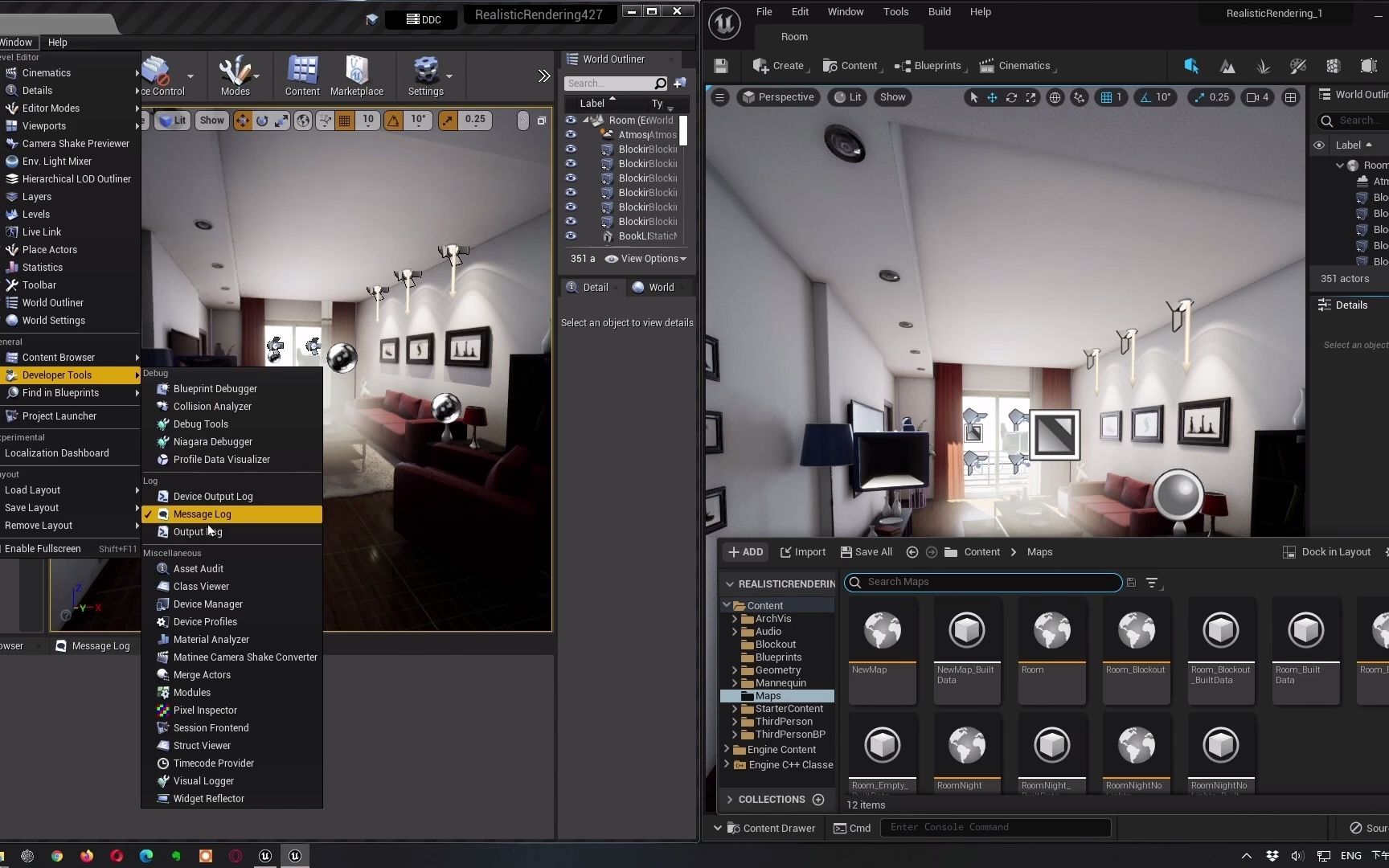The width and height of the screenshot is (1389, 868).
Task: Focus the Search Maps field
Action: [984, 583]
